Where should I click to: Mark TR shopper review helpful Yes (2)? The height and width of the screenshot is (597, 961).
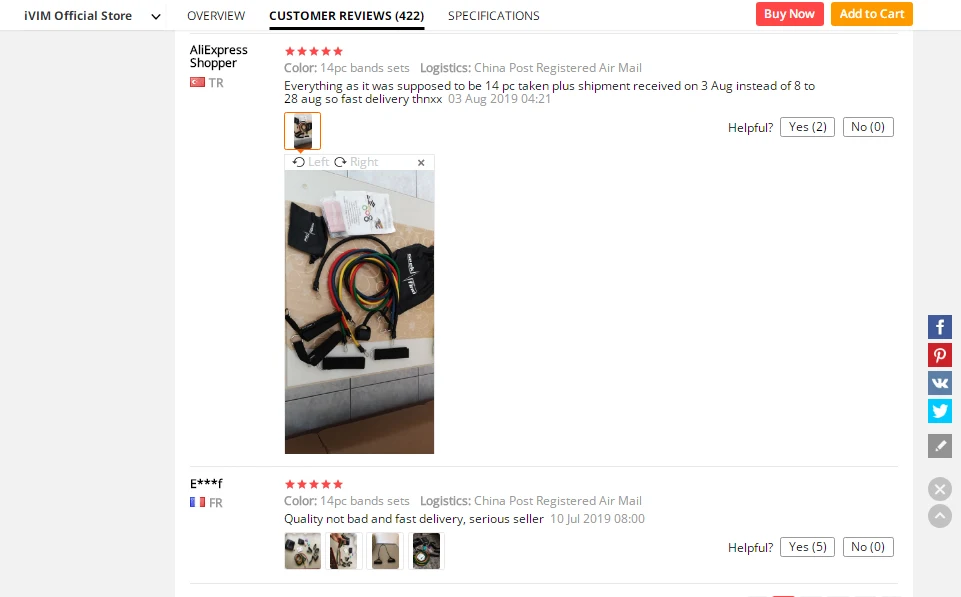[x=807, y=127]
